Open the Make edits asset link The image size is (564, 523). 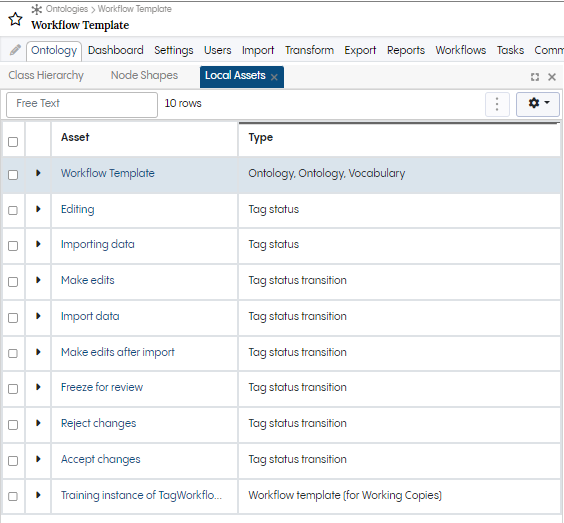tap(87, 280)
